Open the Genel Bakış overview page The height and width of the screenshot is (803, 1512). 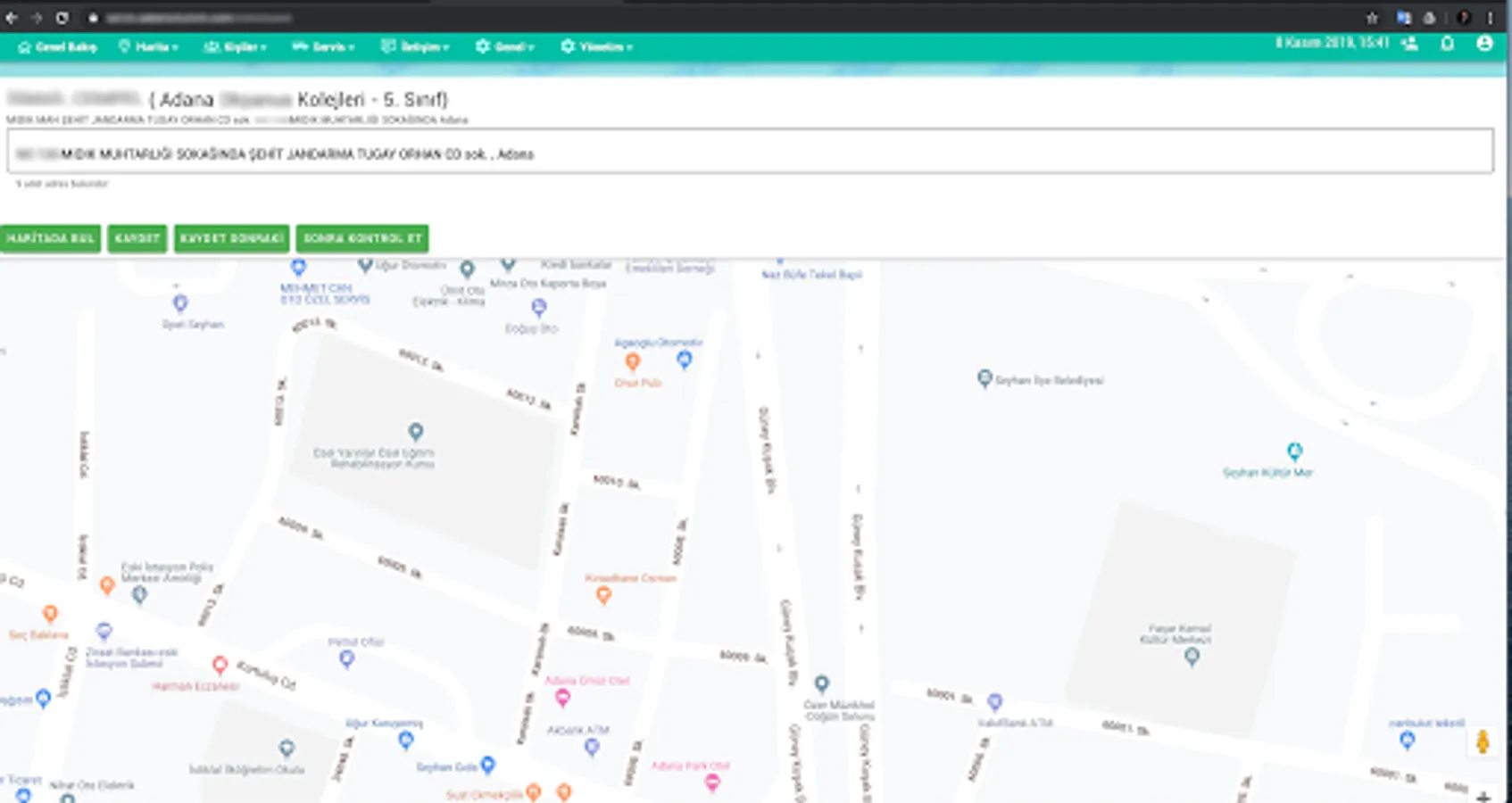57,46
